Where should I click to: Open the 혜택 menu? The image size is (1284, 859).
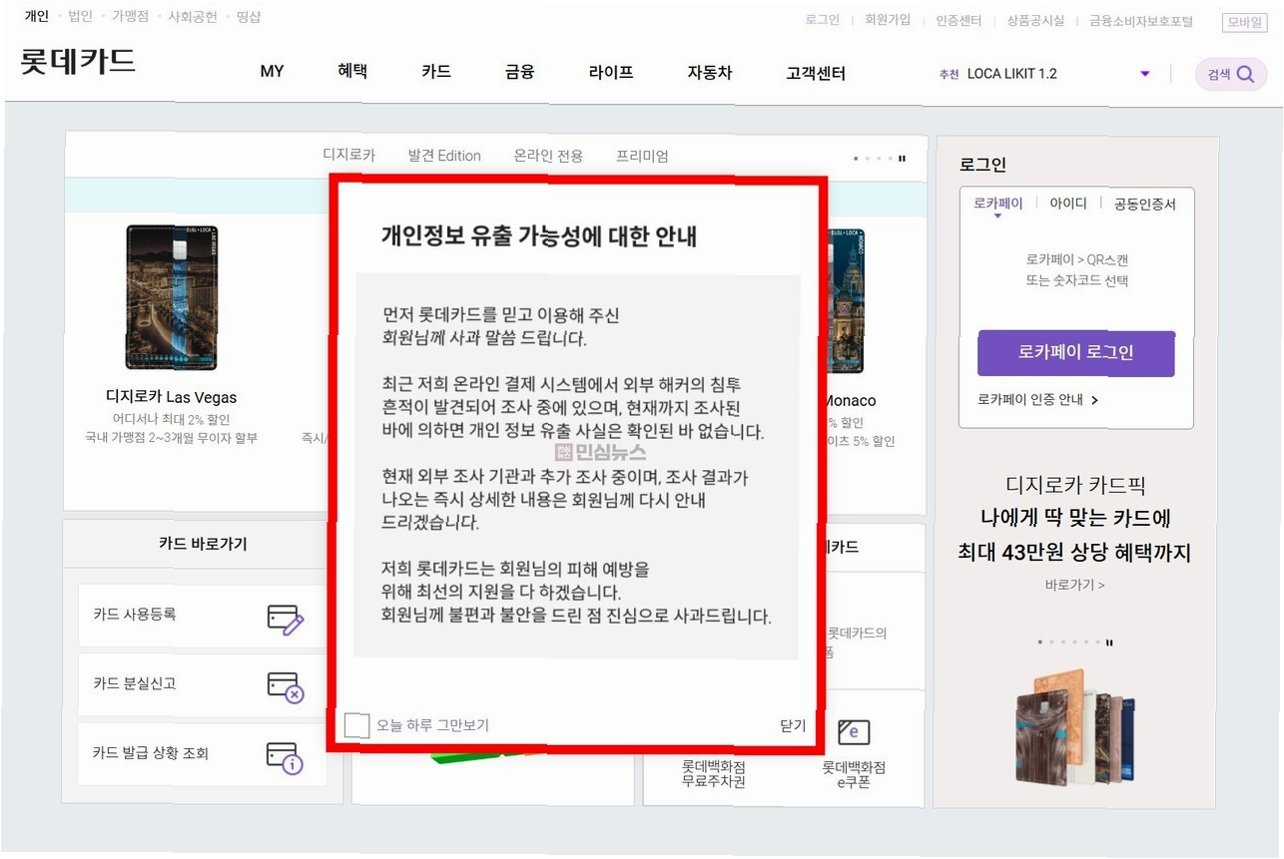tap(352, 72)
